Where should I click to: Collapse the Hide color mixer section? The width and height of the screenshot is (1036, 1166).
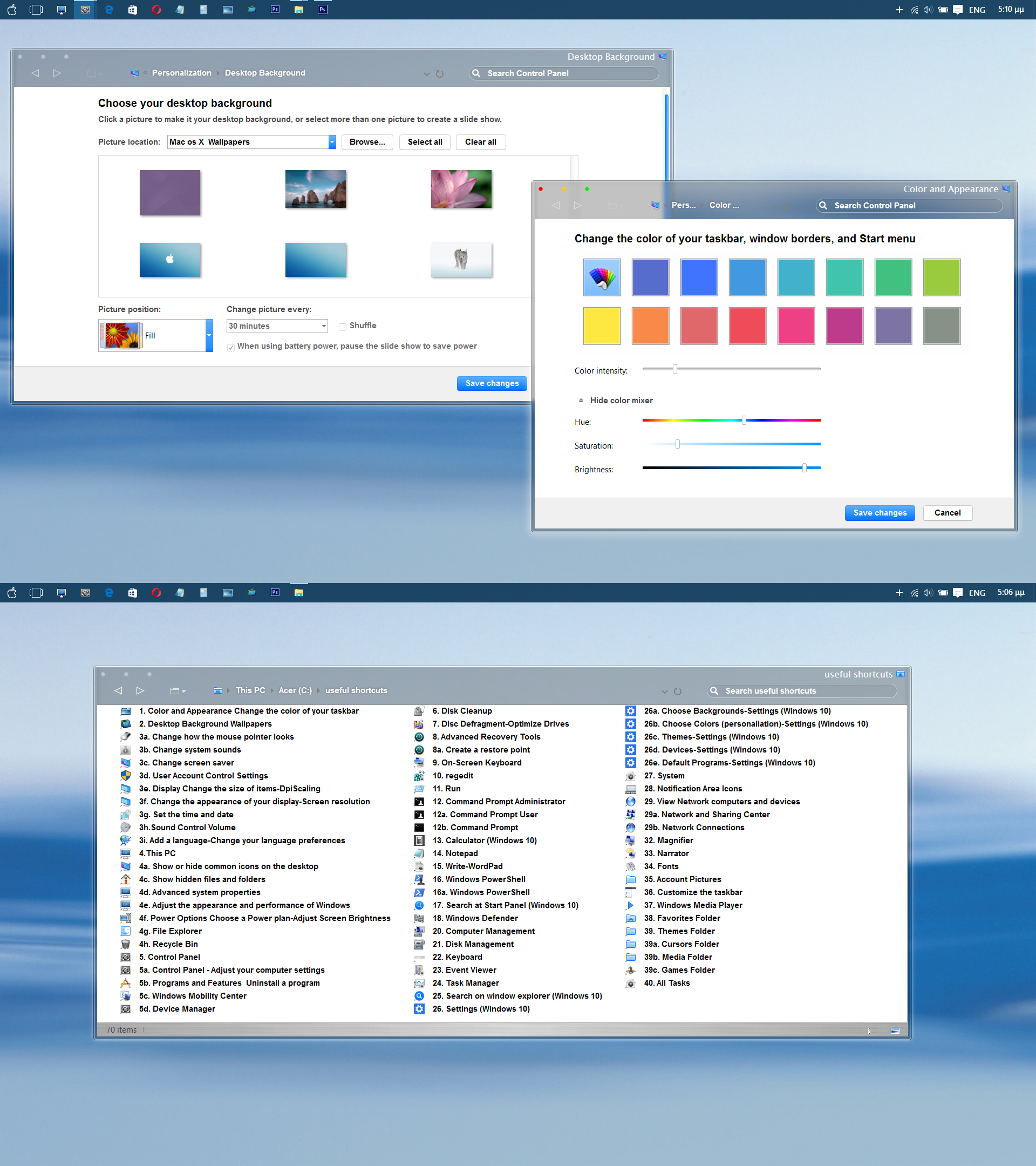click(621, 400)
